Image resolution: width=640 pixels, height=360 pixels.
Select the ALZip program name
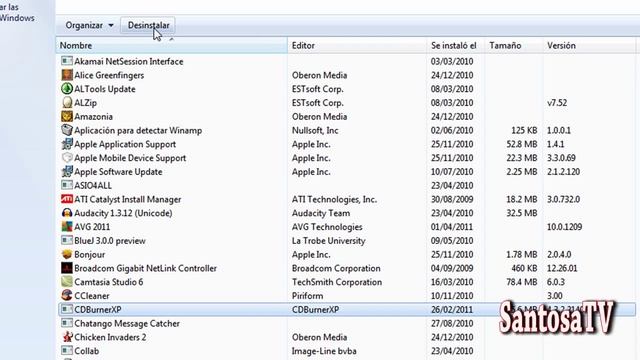click(85, 103)
